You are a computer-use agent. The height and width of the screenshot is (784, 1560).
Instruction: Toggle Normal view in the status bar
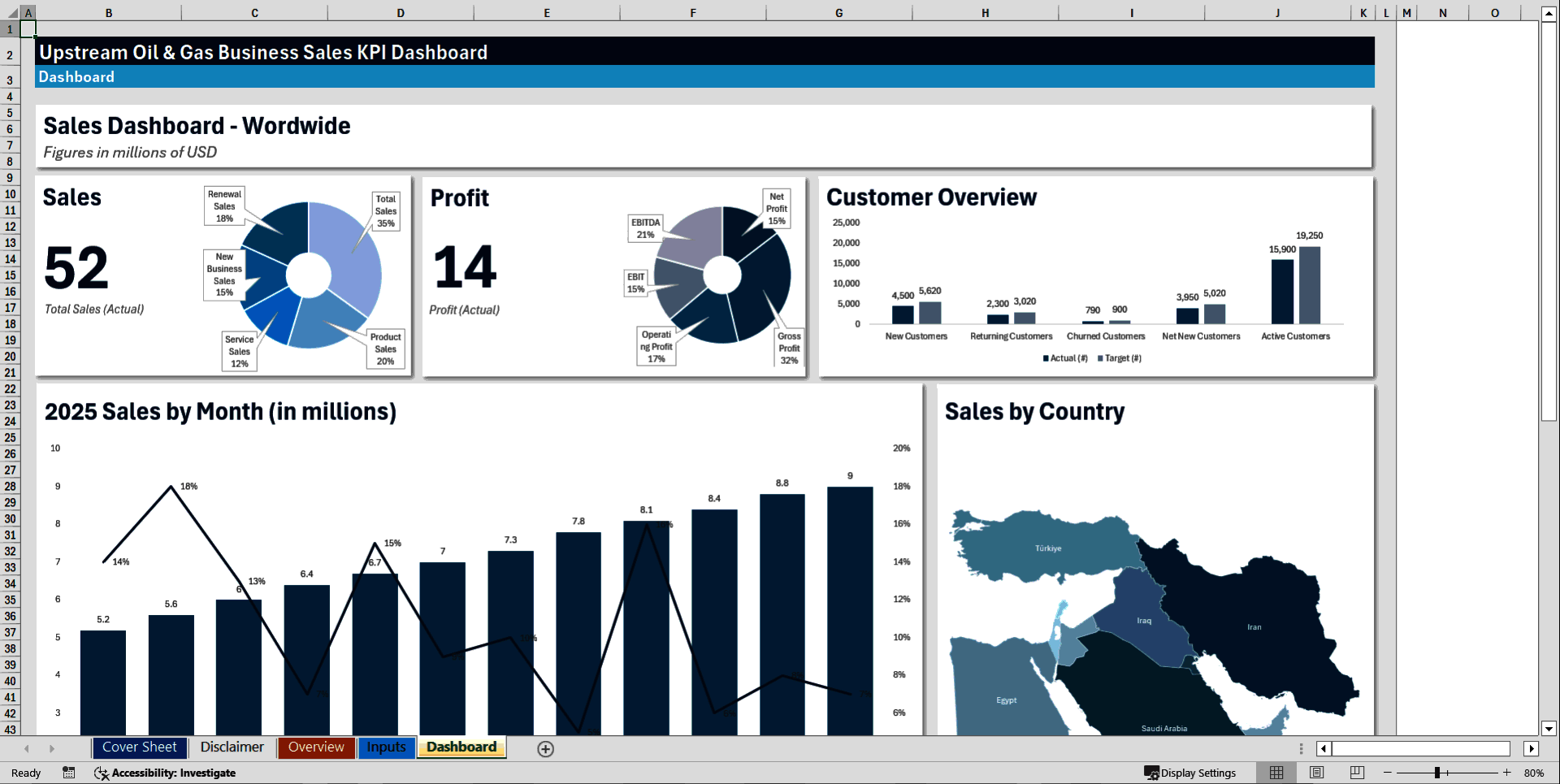click(x=1276, y=773)
